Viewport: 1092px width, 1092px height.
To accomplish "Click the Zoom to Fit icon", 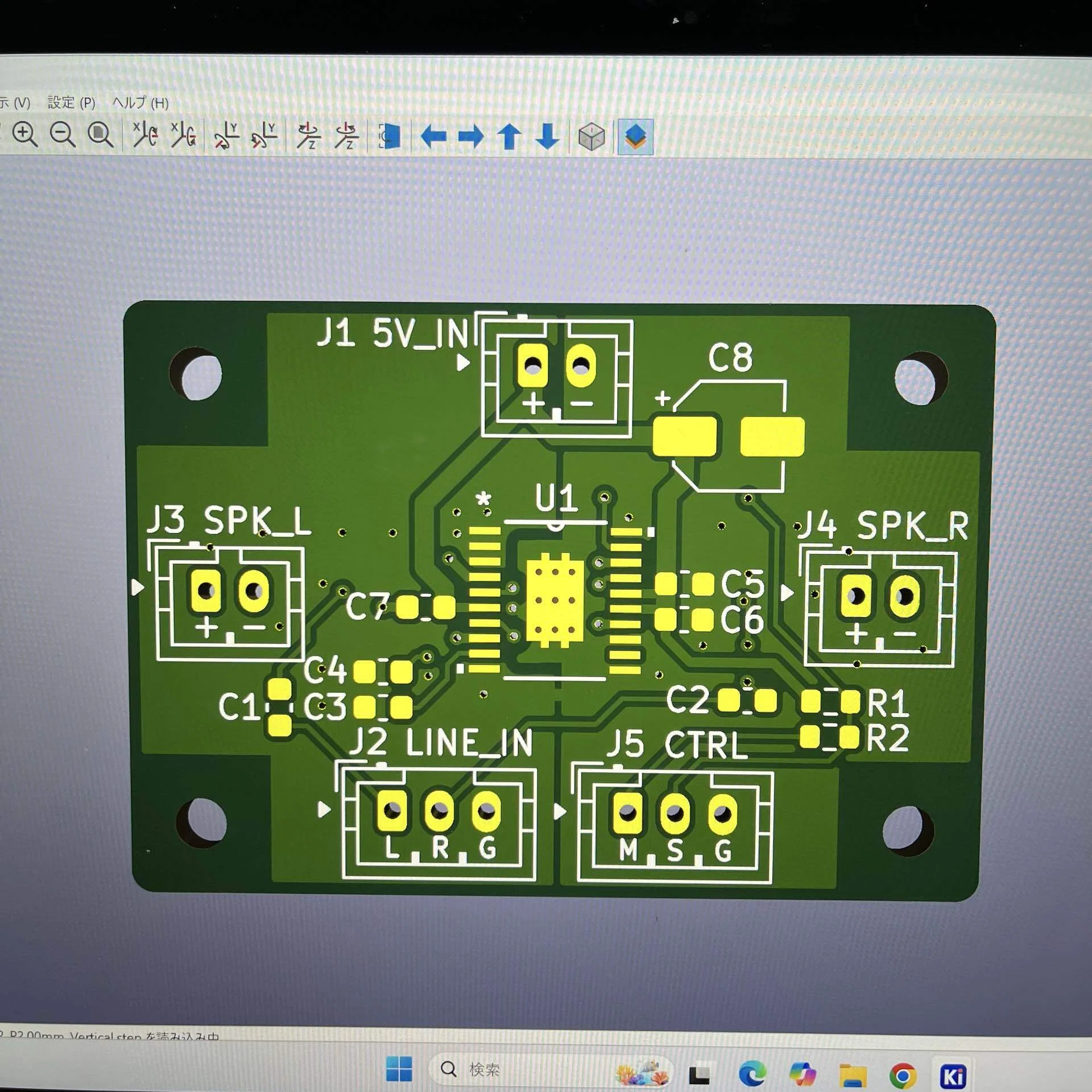I will 101,135.
